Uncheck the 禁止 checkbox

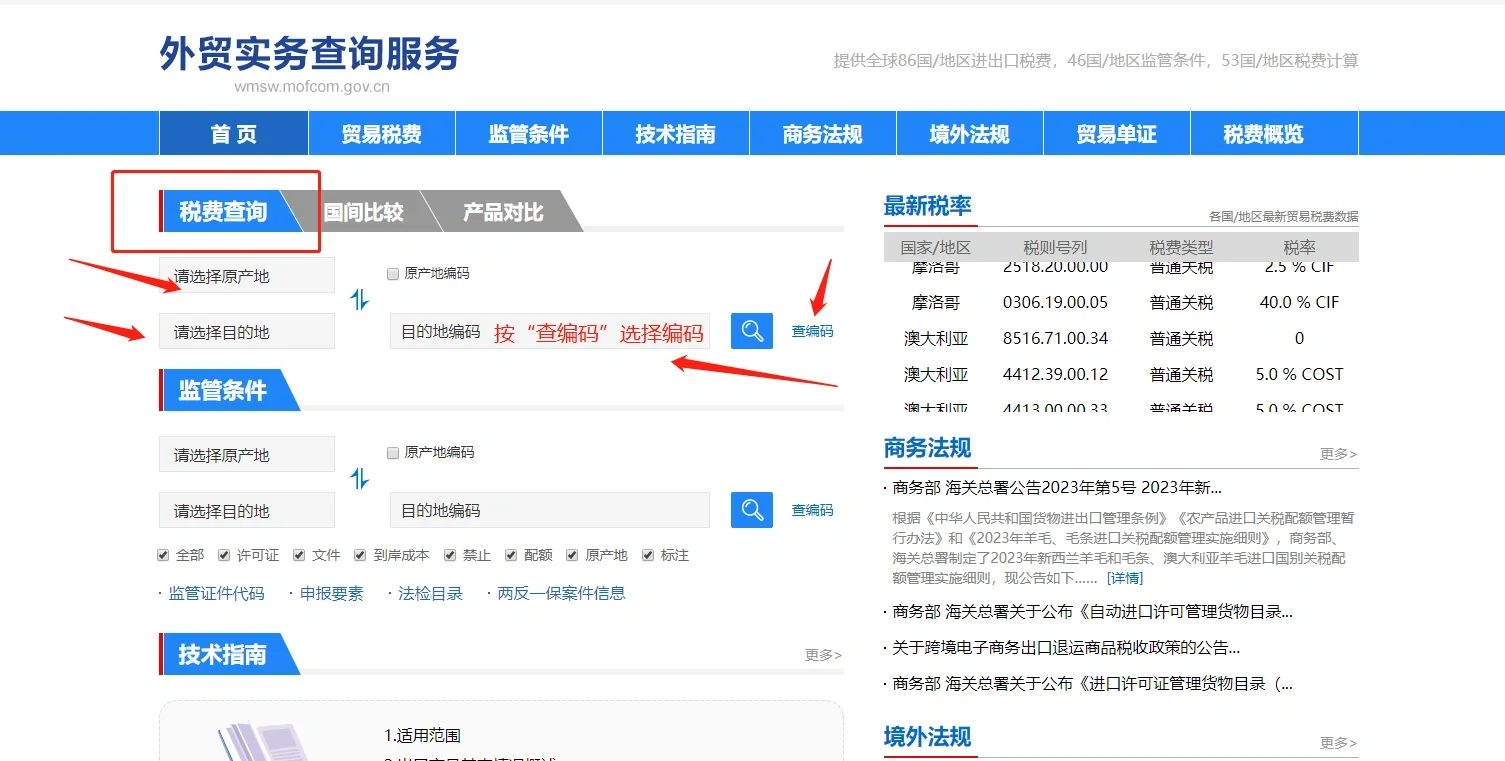[x=450, y=555]
